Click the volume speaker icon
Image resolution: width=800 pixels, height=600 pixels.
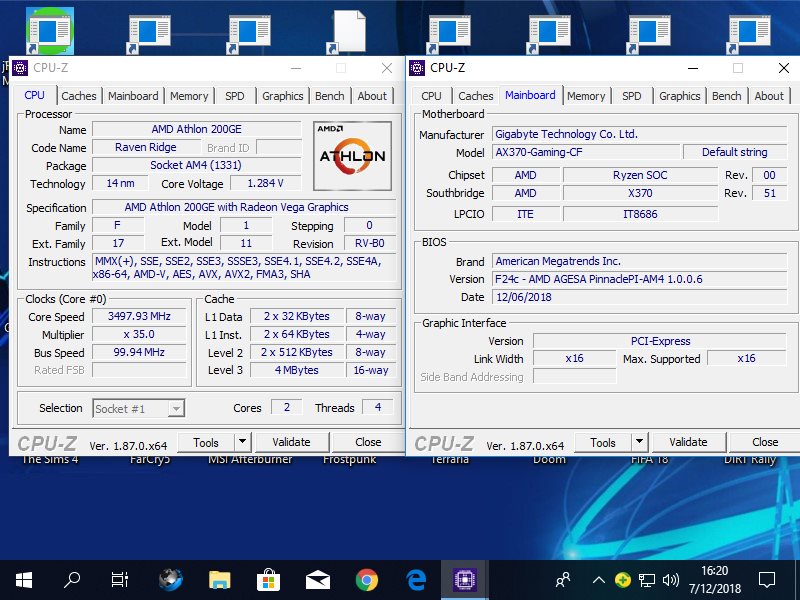670,580
